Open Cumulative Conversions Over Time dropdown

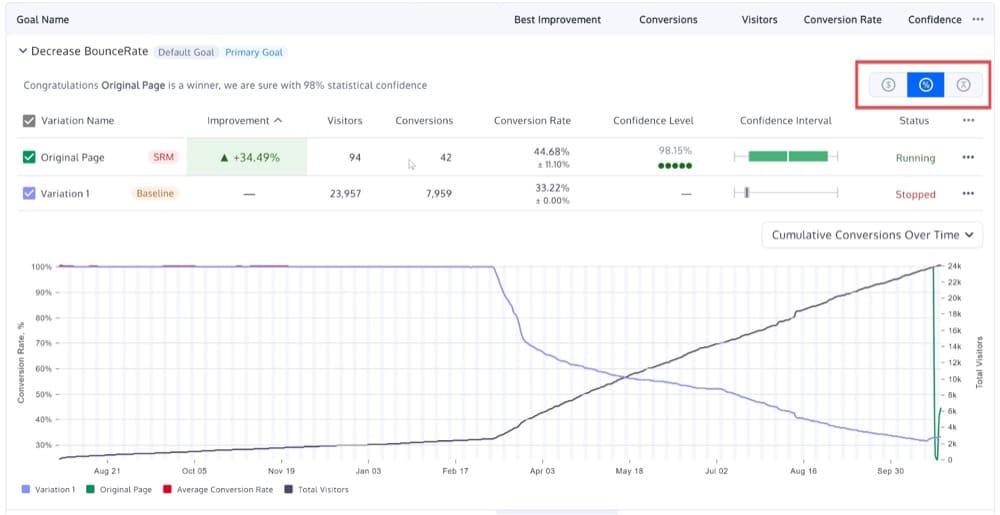click(872, 235)
